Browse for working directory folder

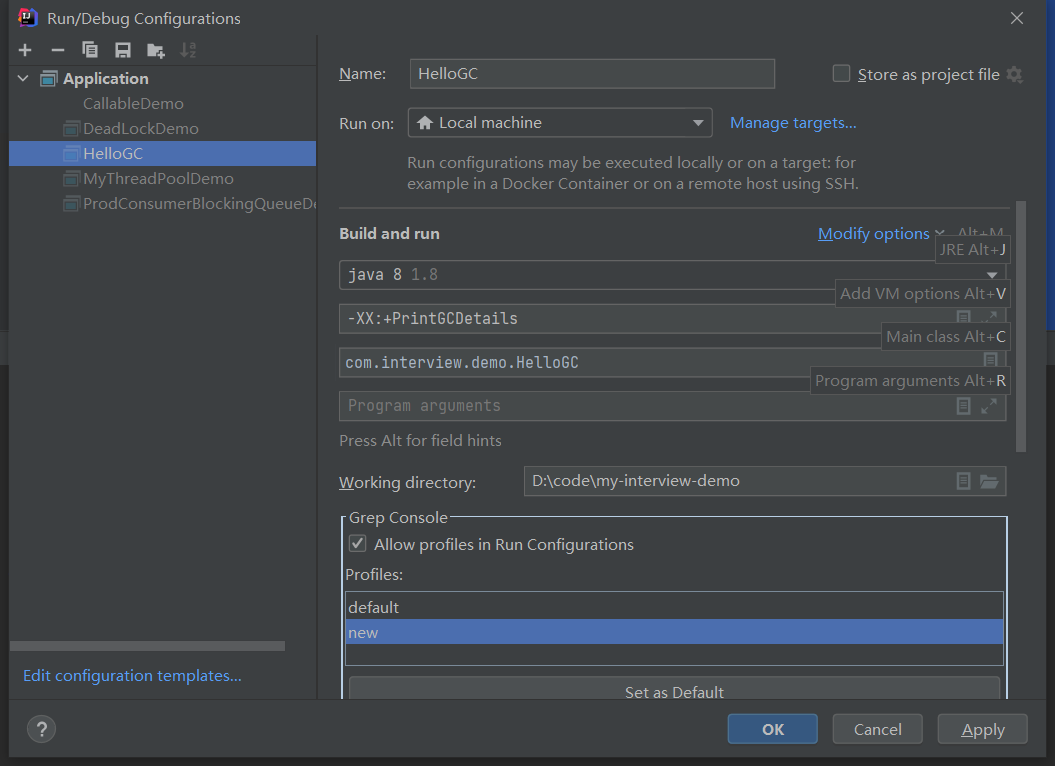pos(989,482)
